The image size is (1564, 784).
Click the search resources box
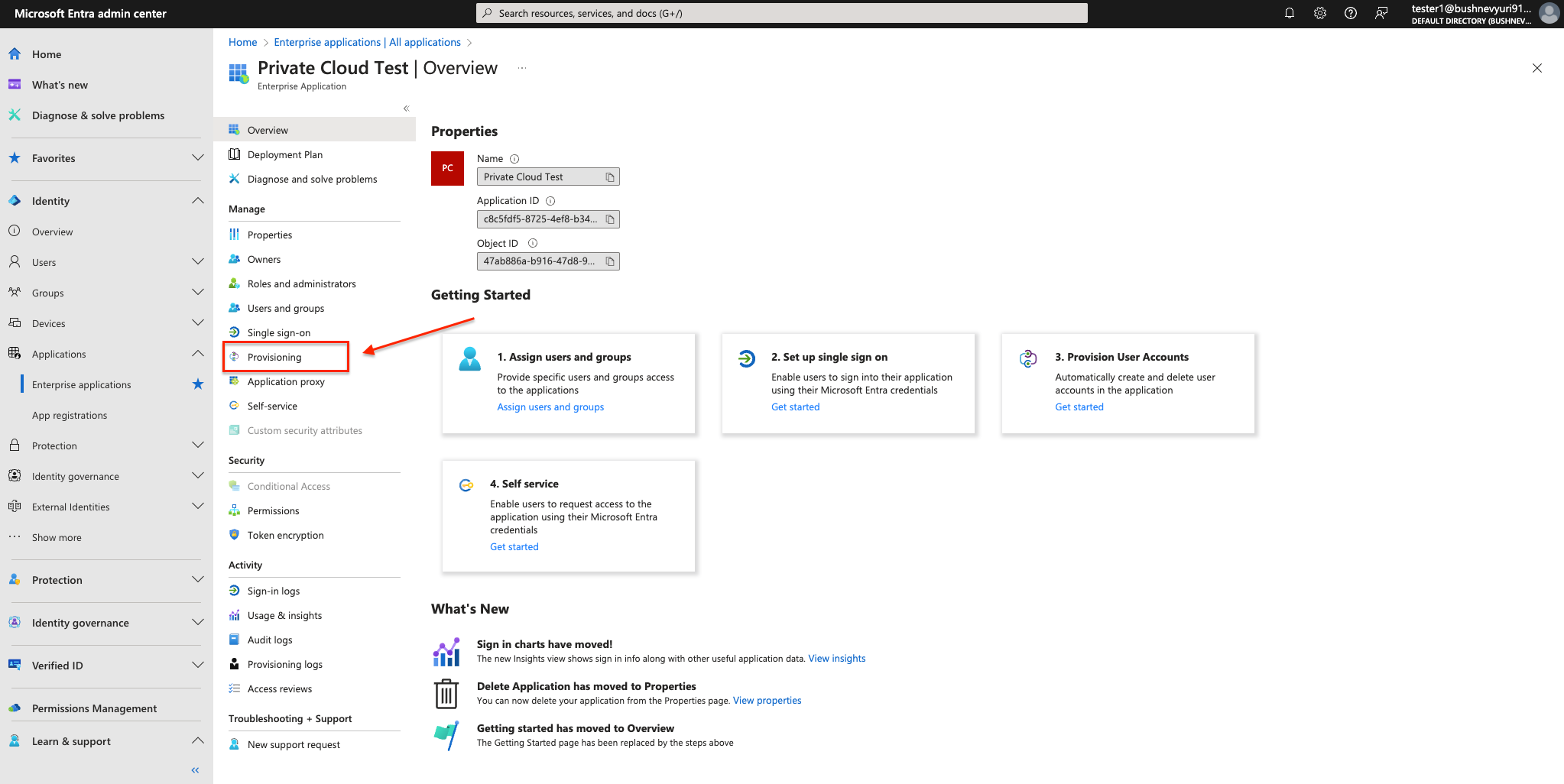[781, 13]
